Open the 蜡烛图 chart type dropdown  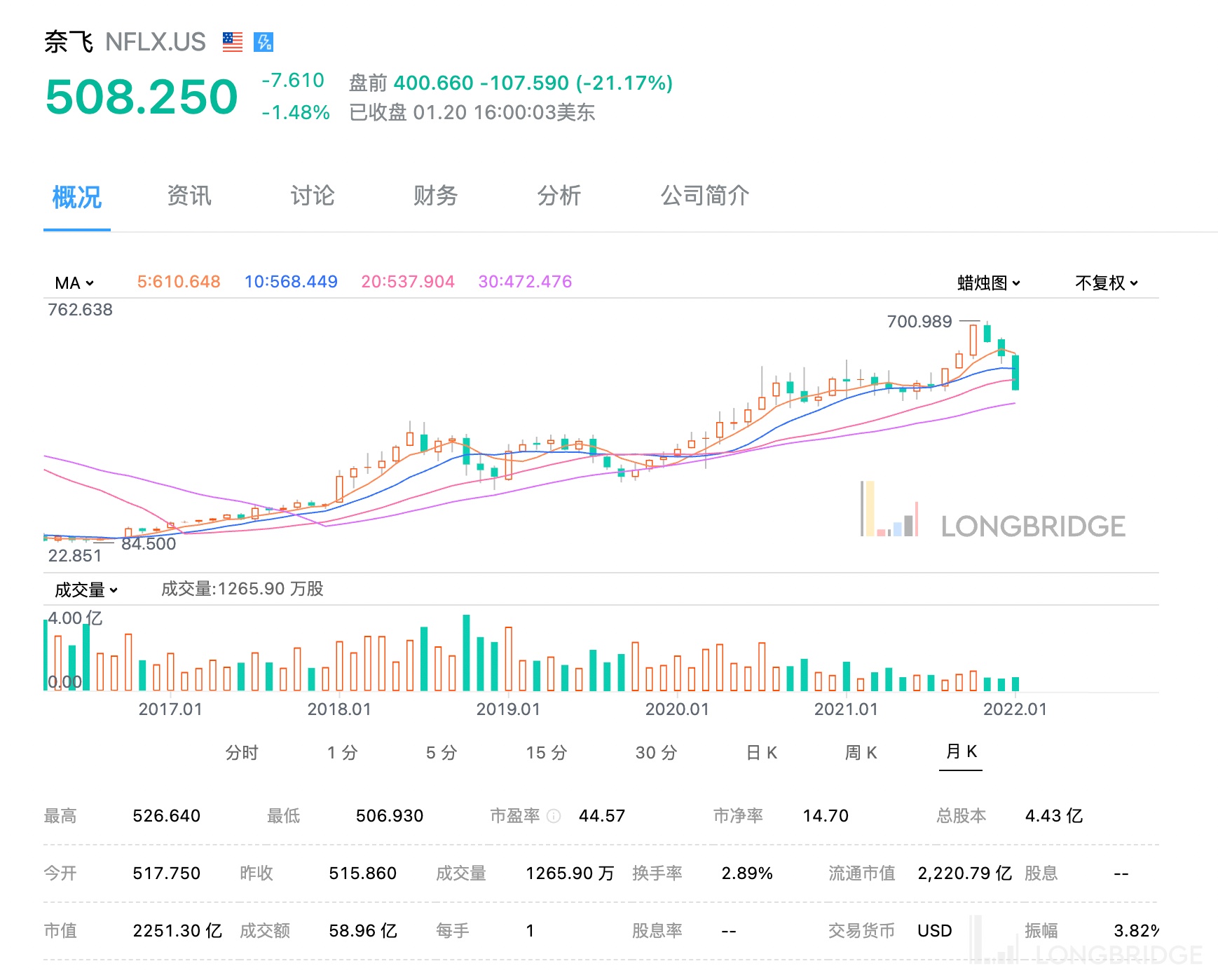click(x=989, y=283)
